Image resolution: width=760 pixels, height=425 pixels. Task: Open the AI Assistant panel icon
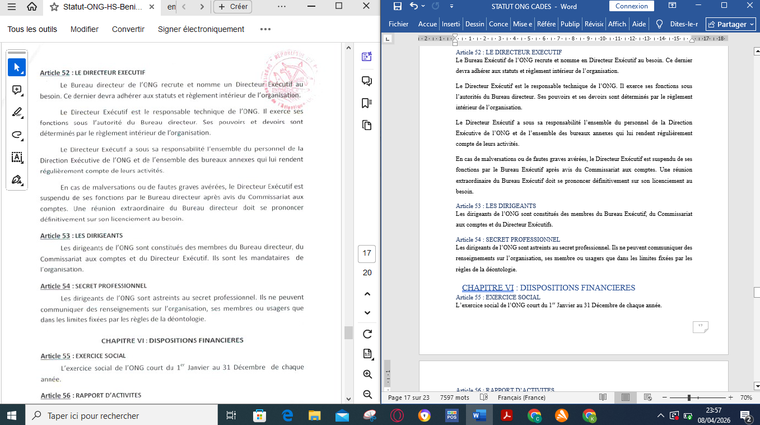point(367,57)
